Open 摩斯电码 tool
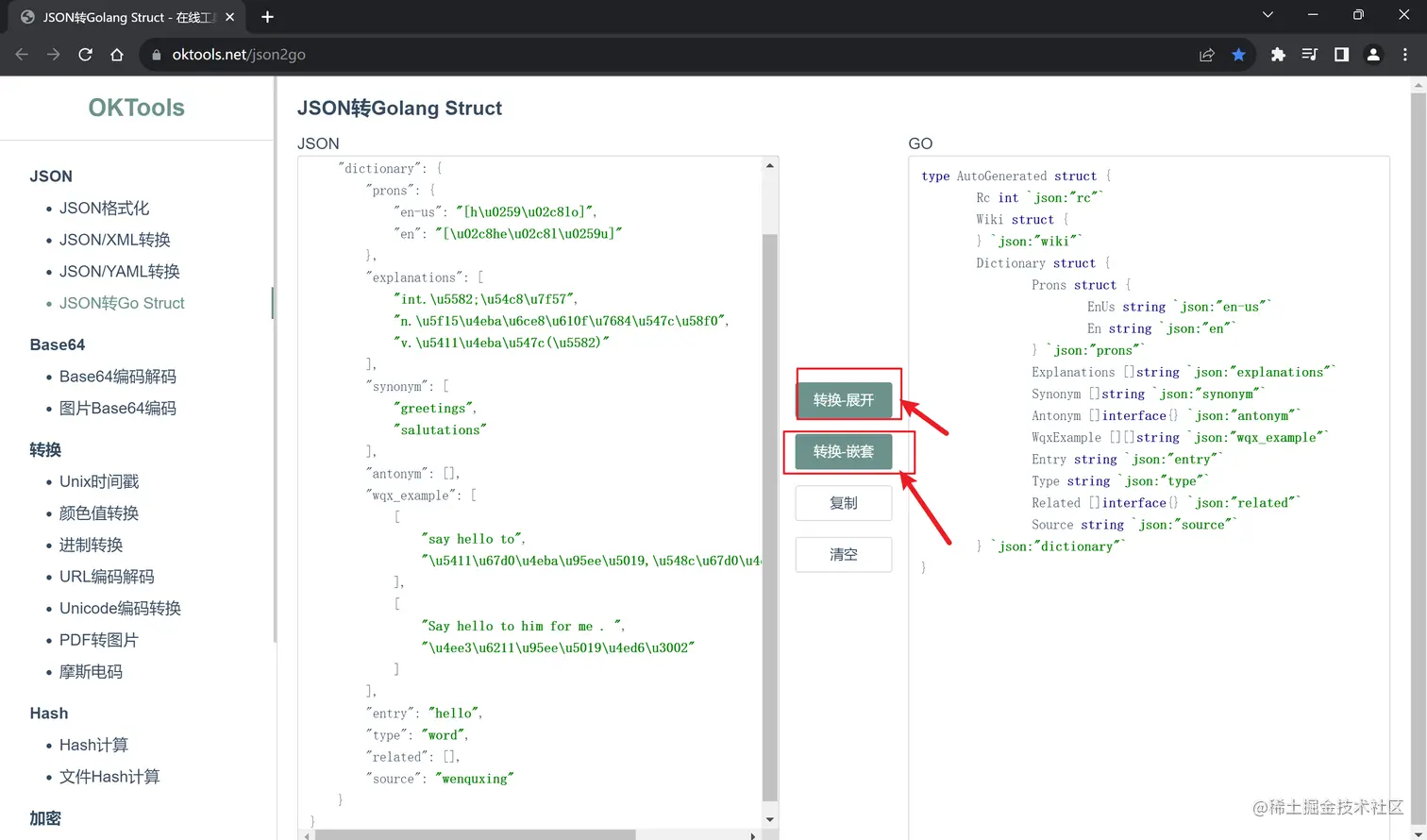The image size is (1427, 840). point(92,671)
